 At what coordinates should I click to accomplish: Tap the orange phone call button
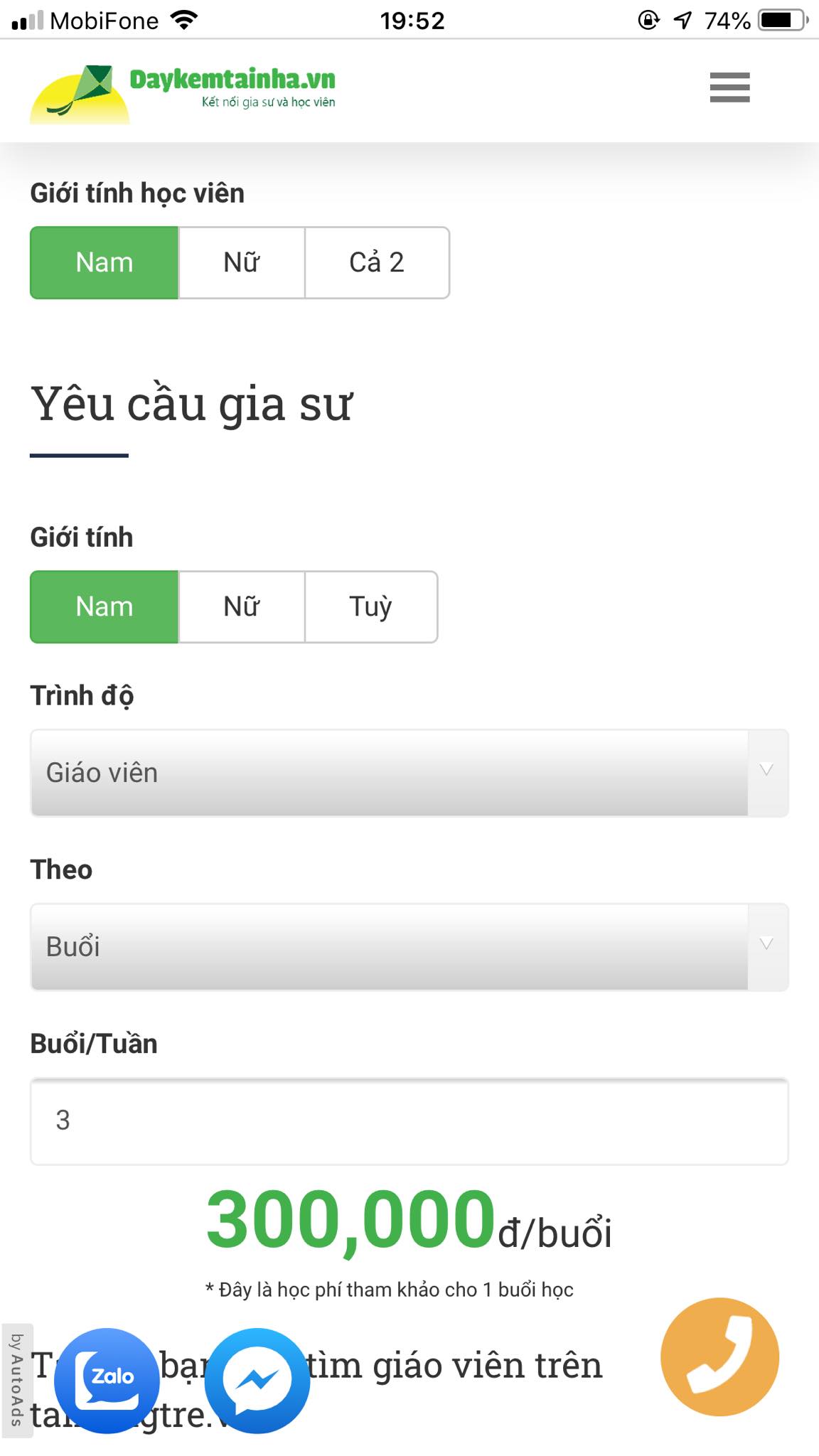(x=719, y=1356)
